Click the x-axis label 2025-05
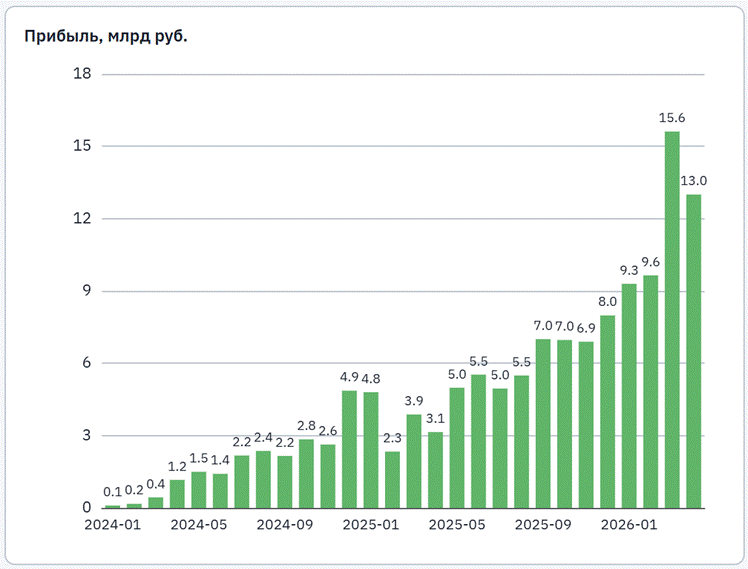748x569 pixels. tap(457, 525)
